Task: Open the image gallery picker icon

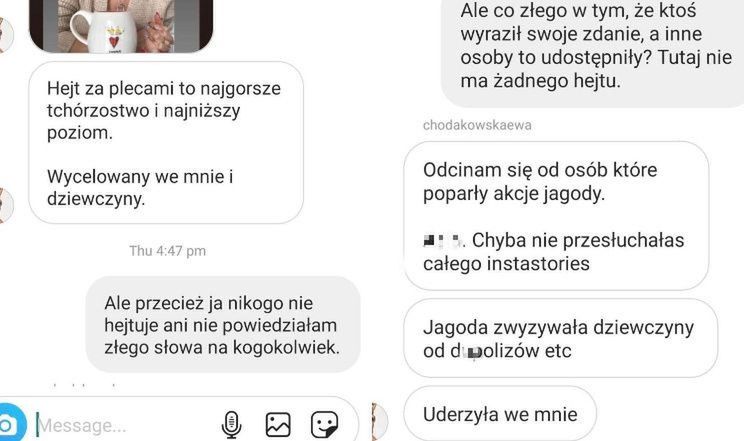Action: click(278, 424)
